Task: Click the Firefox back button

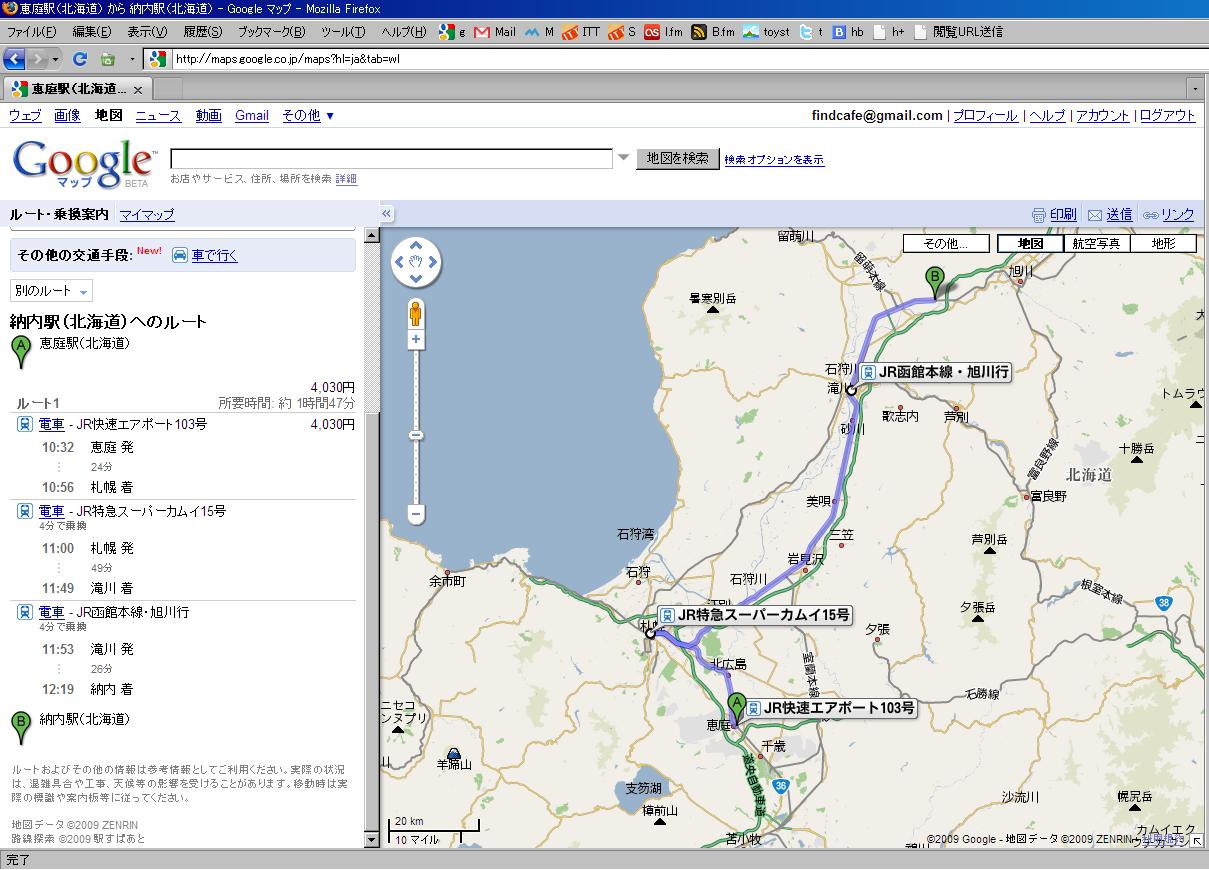Action: tap(14, 59)
